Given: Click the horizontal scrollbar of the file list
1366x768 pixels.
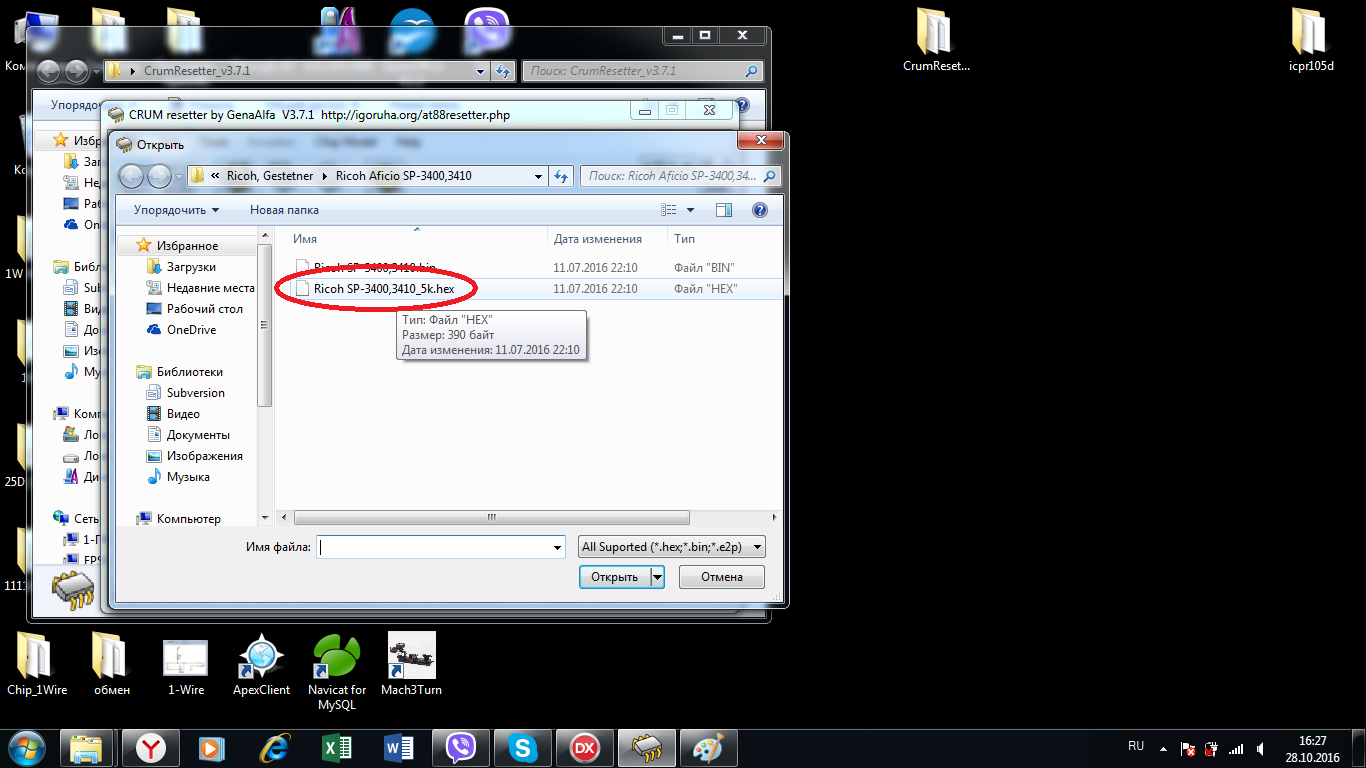Looking at the screenshot, I should 491,518.
